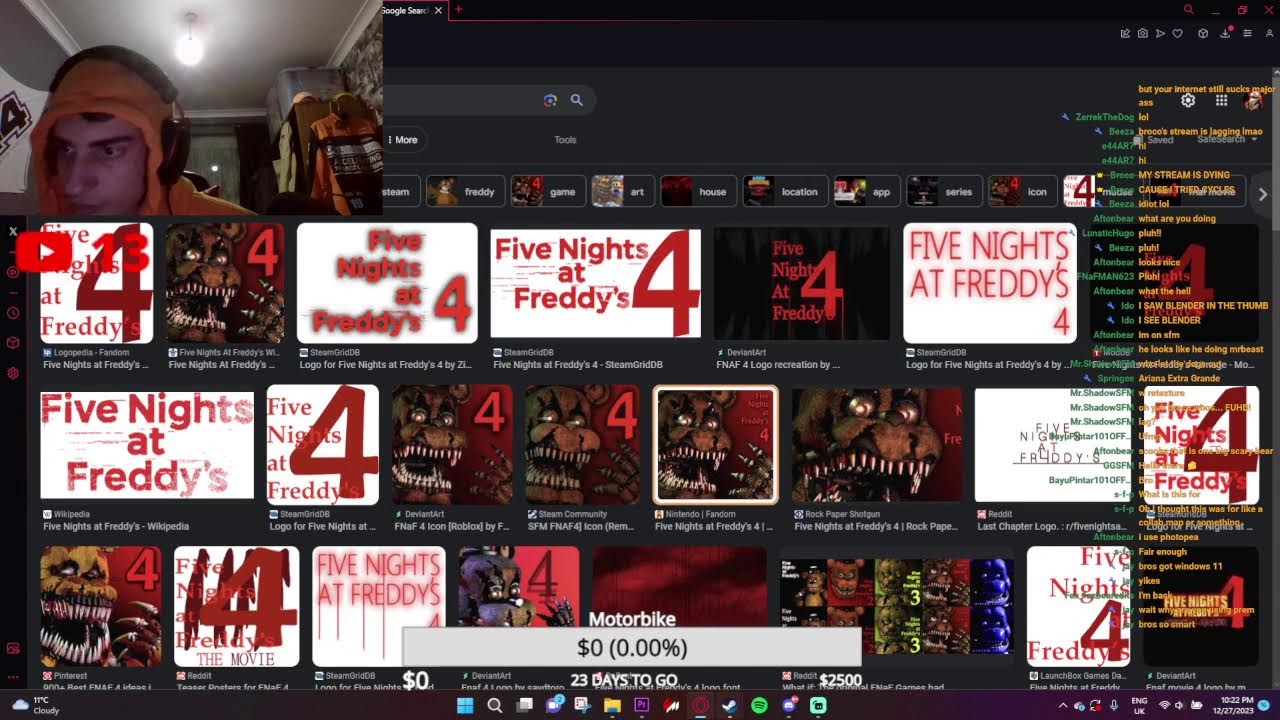This screenshot has width=1280, height=720.
Task: Show more suggestion chips with right arrow
Action: [x=1262, y=194]
